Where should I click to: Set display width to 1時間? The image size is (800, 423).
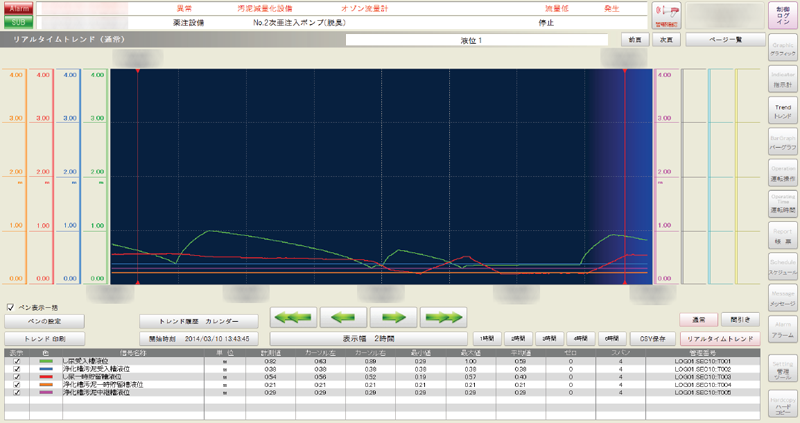pyautogui.click(x=487, y=339)
